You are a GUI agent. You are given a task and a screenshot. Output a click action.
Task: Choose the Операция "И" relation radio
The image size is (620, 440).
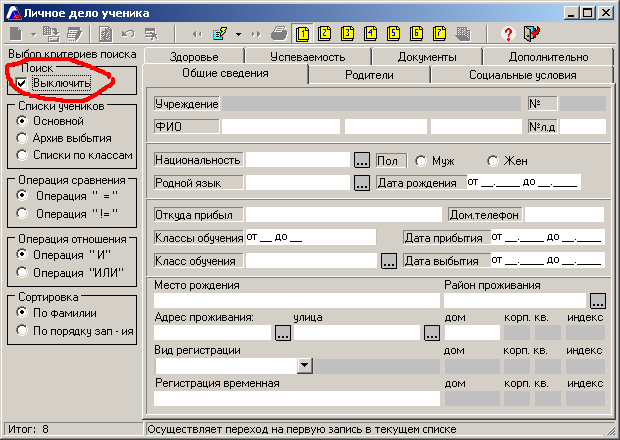[22, 255]
